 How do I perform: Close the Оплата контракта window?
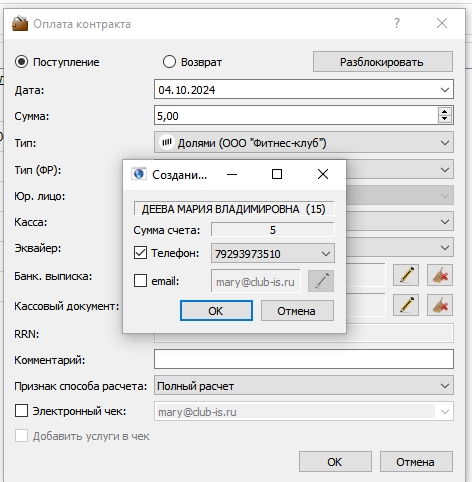tap(442, 23)
